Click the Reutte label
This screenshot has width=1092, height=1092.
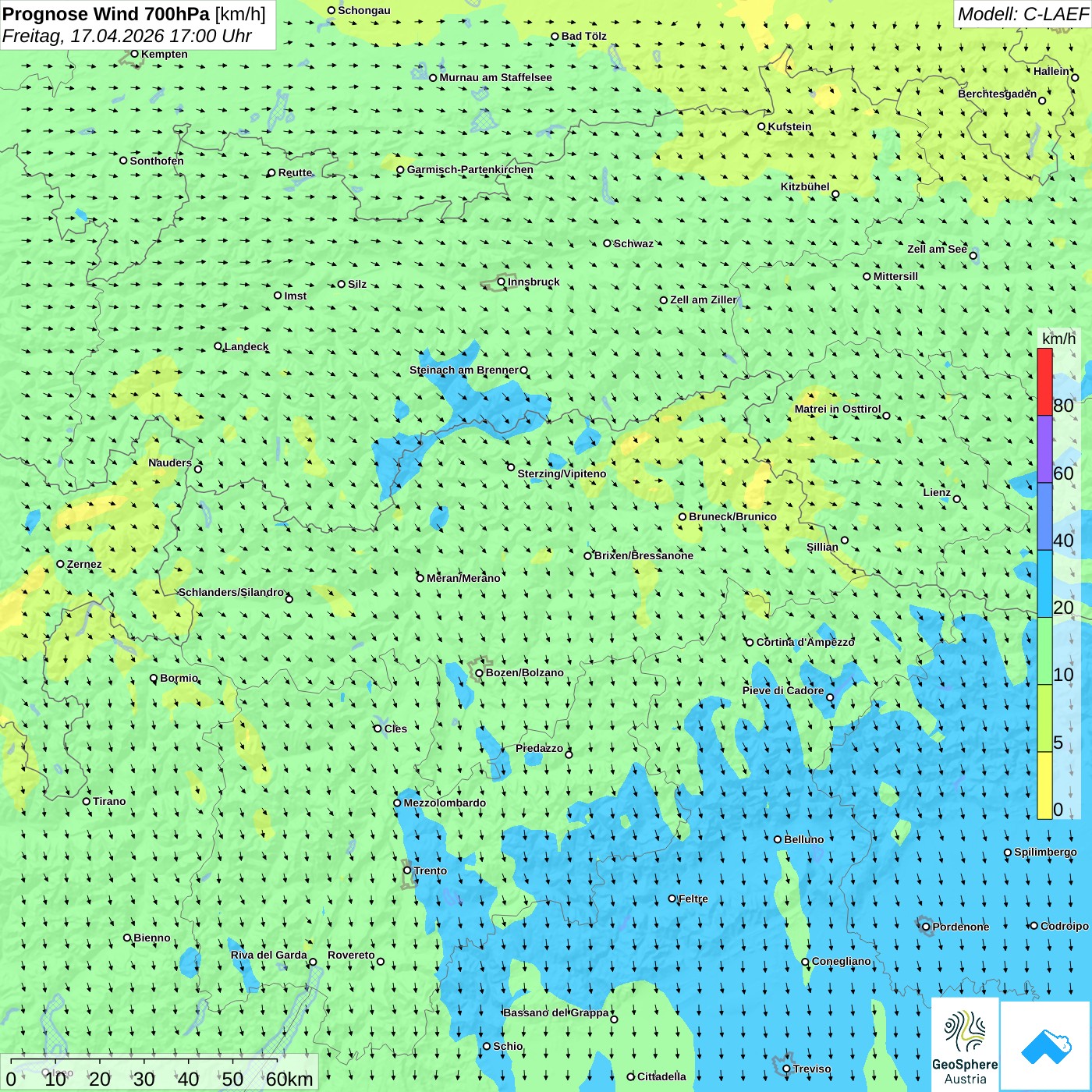tap(295, 172)
